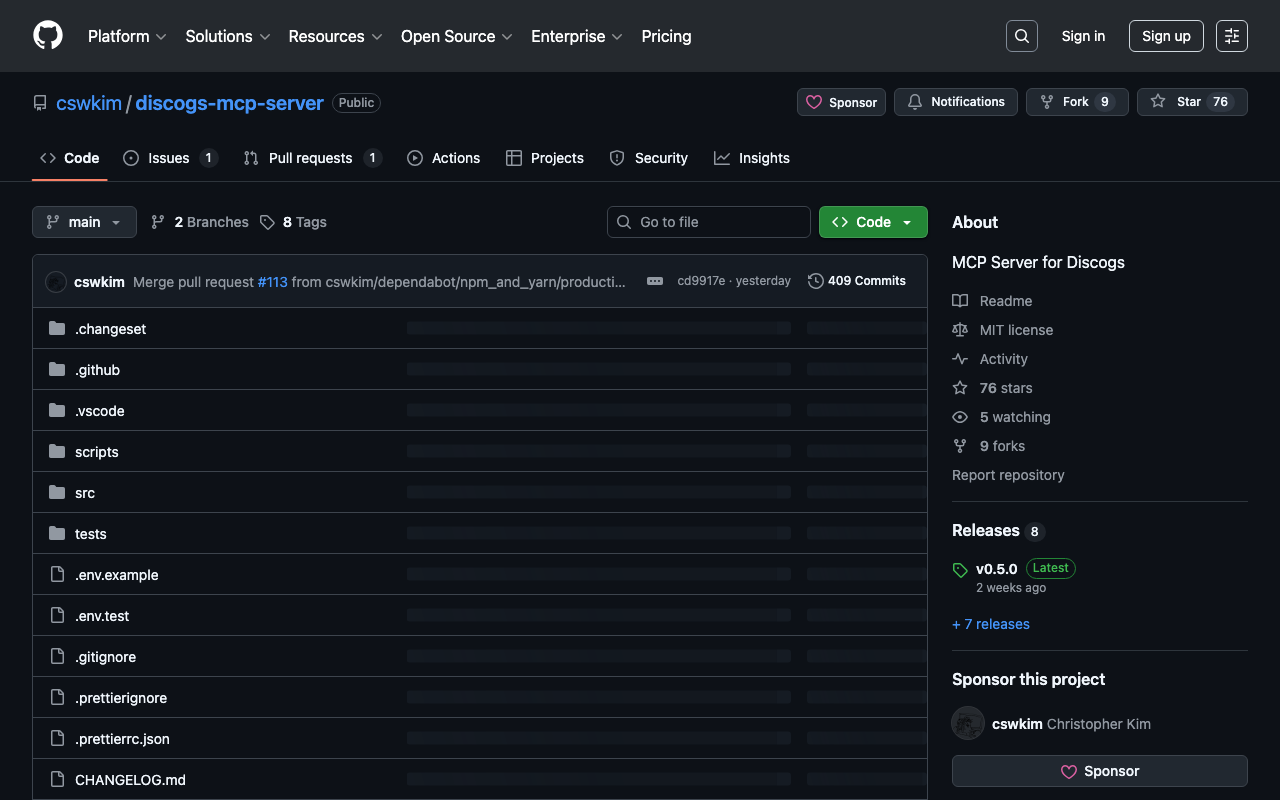Screen dimensions: 1280x800
Task: Switch to the Pull requests tab
Action: (311, 158)
